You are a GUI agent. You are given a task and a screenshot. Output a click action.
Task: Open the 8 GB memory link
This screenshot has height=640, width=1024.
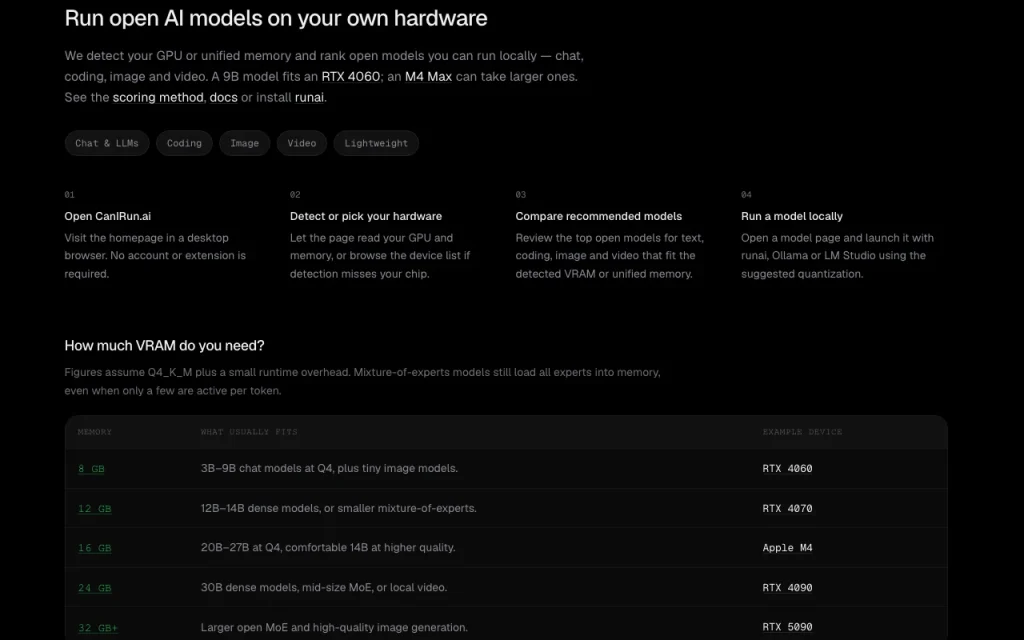(91, 469)
